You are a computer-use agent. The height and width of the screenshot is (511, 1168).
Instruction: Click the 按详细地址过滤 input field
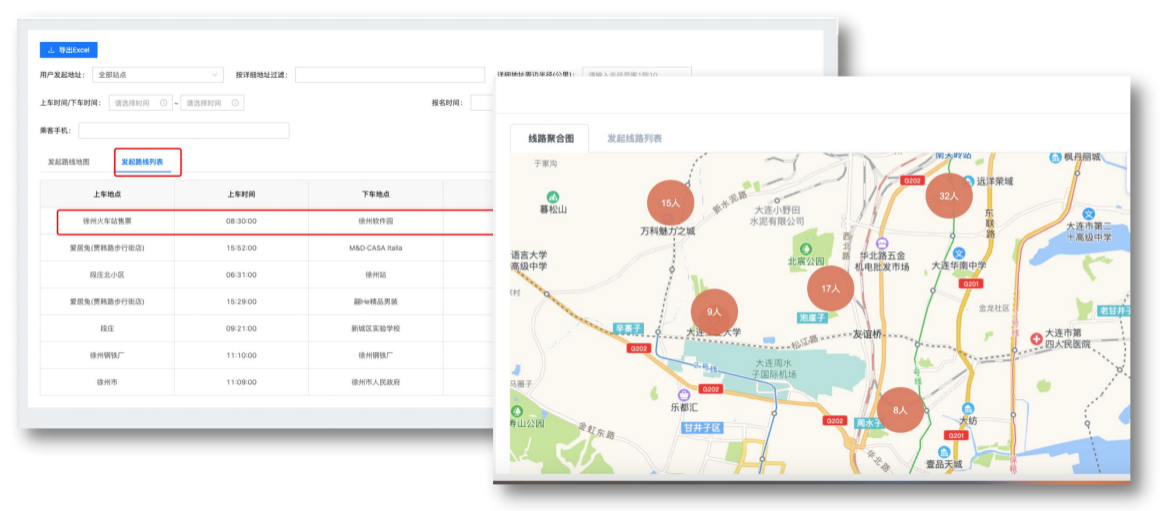click(x=389, y=75)
